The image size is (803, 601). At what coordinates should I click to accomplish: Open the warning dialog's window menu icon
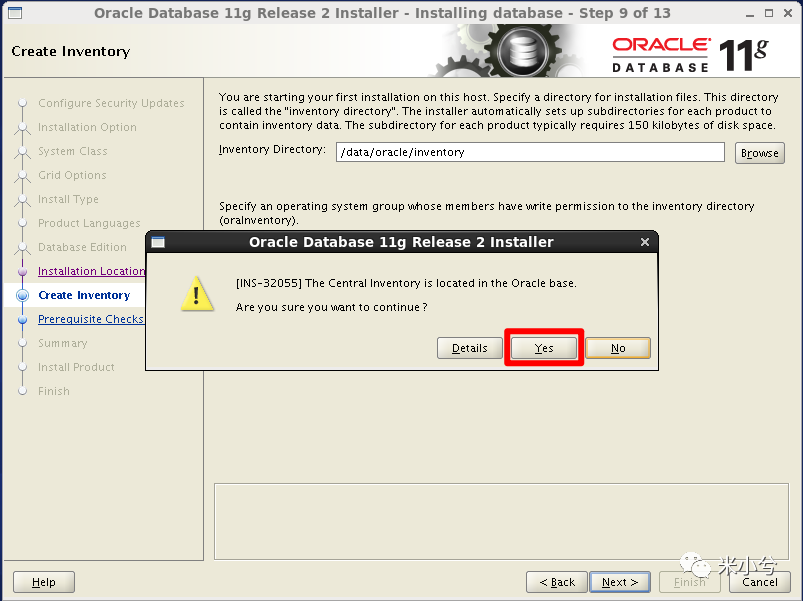coord(158,242)
